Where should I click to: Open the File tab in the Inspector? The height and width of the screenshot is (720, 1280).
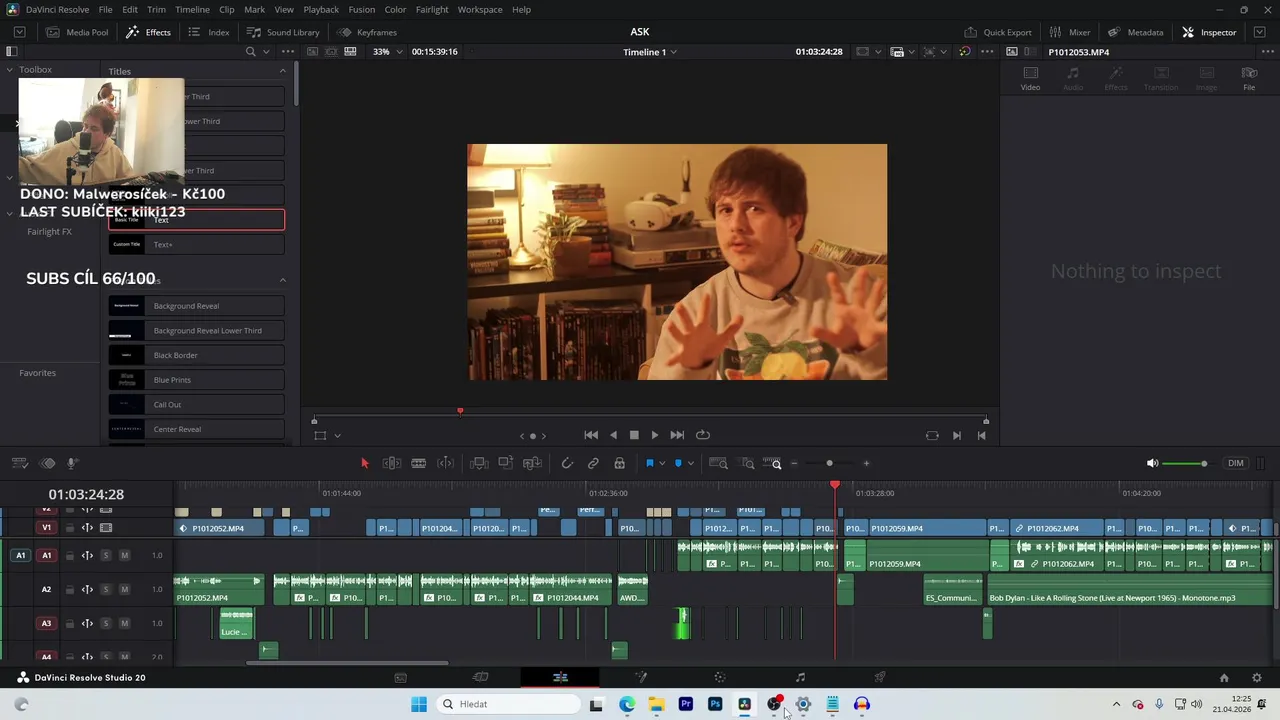1249,78
